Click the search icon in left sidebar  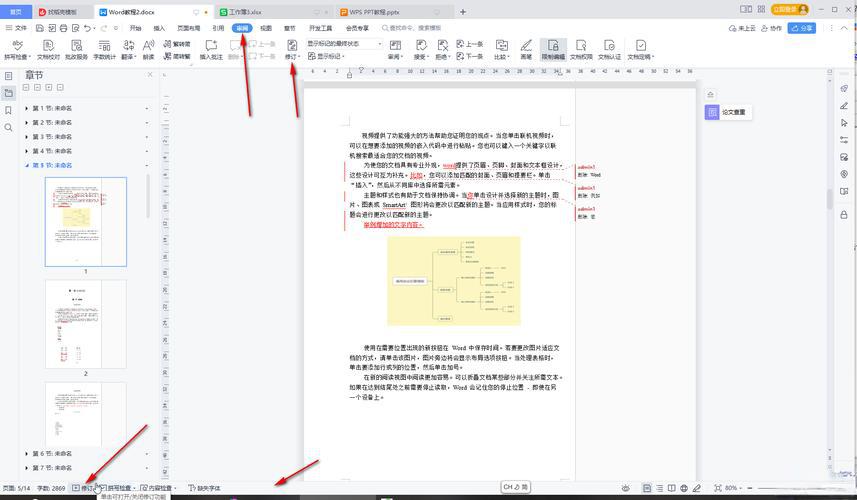coord(9,127)
